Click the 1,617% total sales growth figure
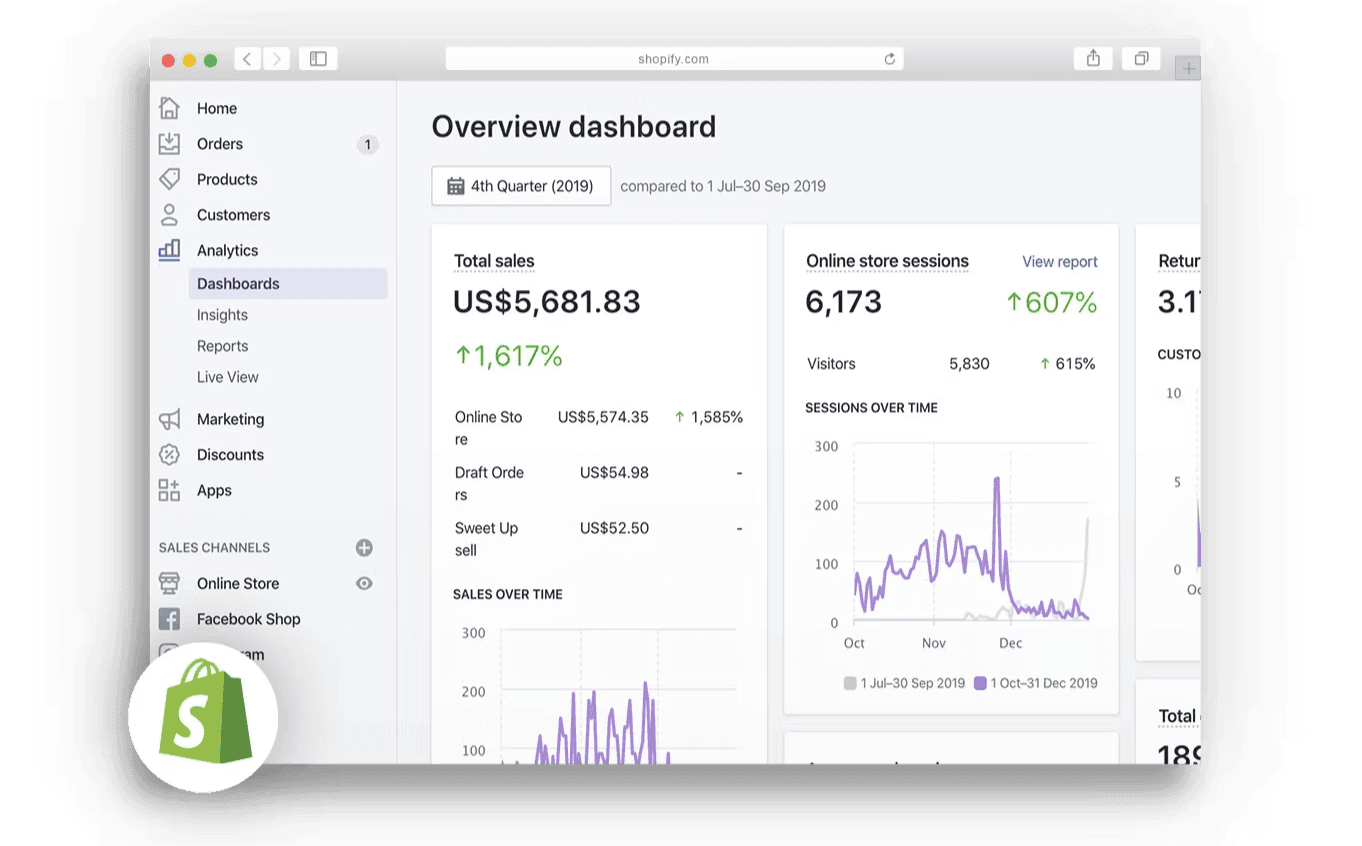Viewport: 1362px width, 846px height. tap(508, 355)
